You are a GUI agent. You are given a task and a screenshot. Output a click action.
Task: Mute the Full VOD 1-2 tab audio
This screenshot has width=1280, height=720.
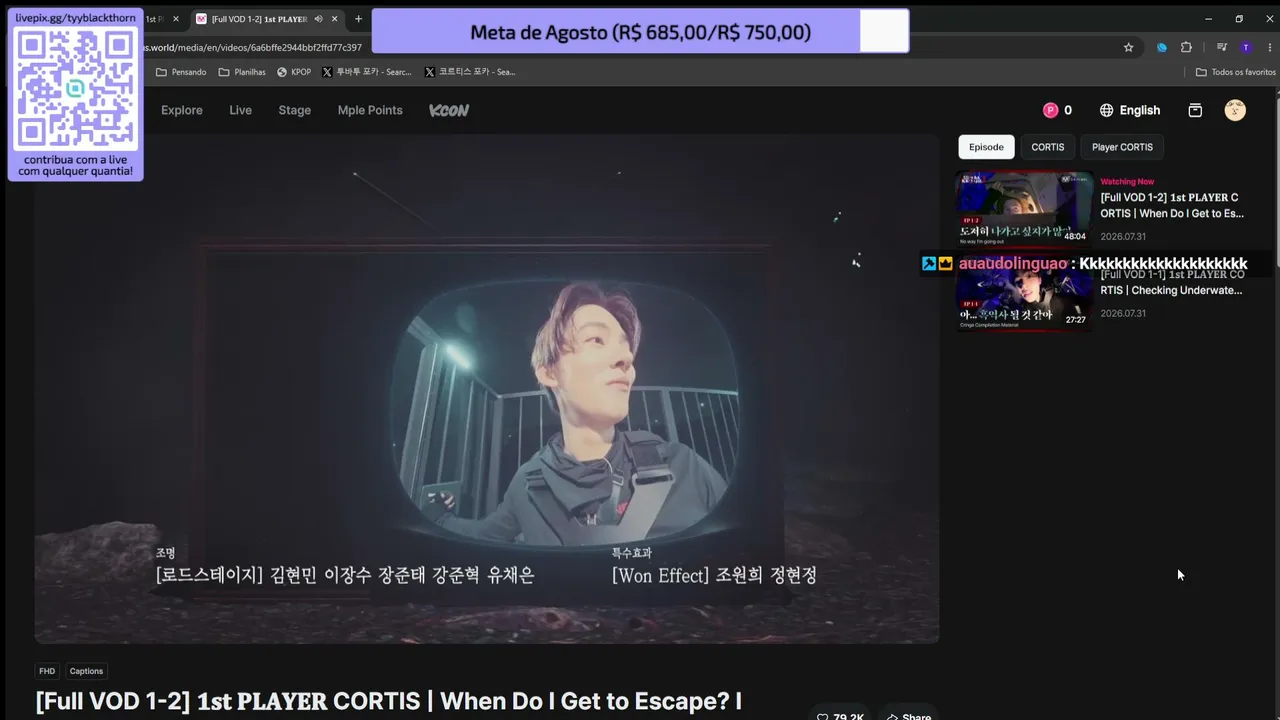318,19
